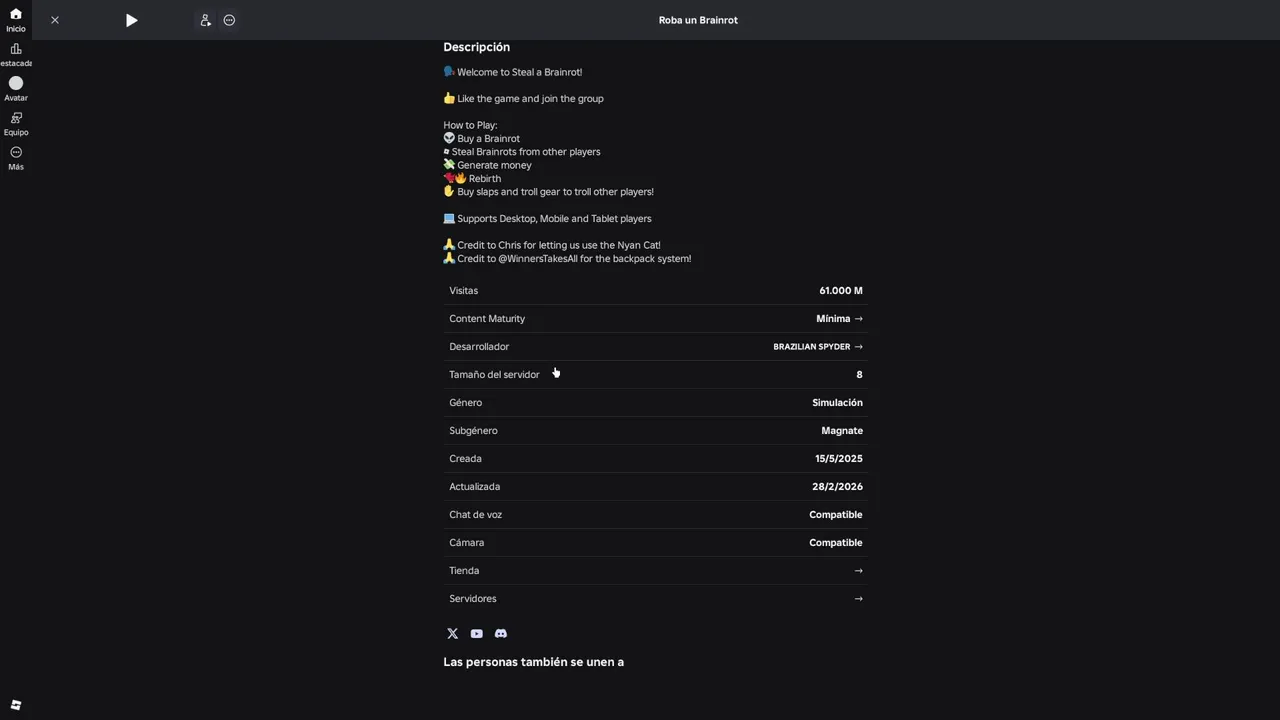Expand the Content Maturity Mínima row
Screen dimensions: 1280x720
pos(839,319)
